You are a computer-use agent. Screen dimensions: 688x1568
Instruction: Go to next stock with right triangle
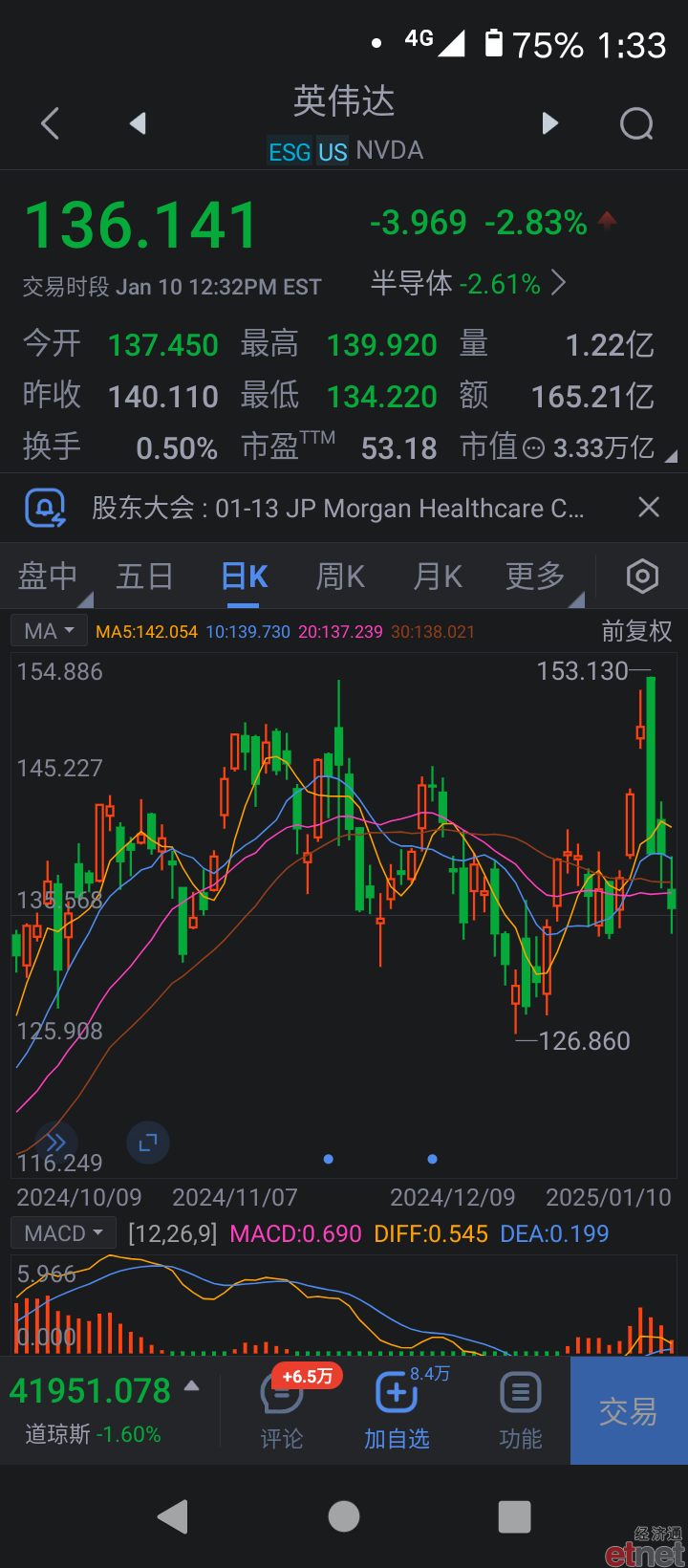(x=549, y=123)
